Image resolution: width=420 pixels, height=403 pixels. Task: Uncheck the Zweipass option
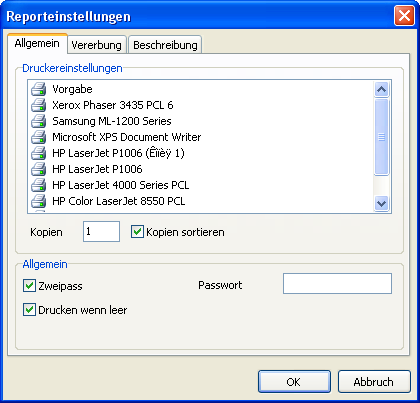tap(29, 286)
